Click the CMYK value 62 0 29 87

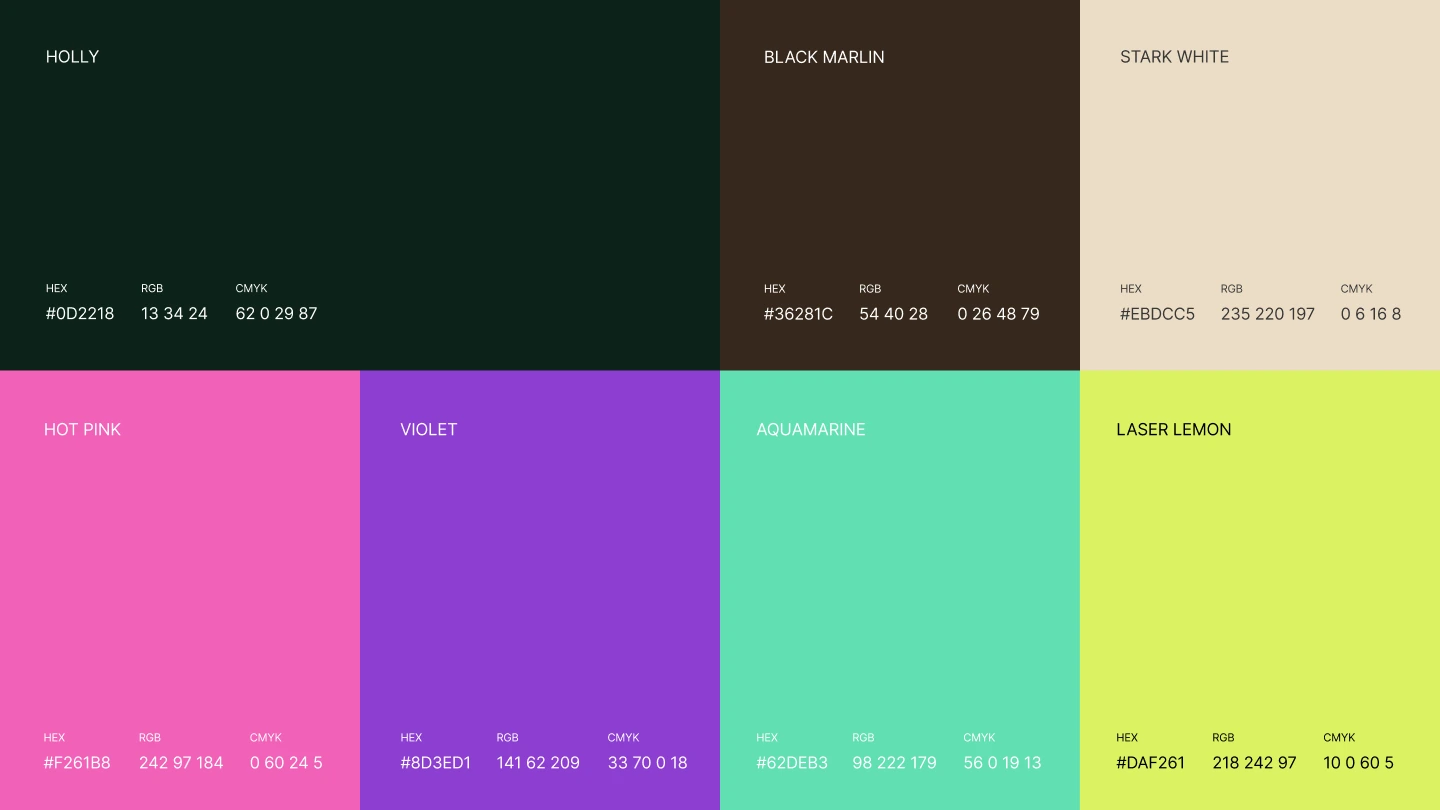[x=276, y=314]
